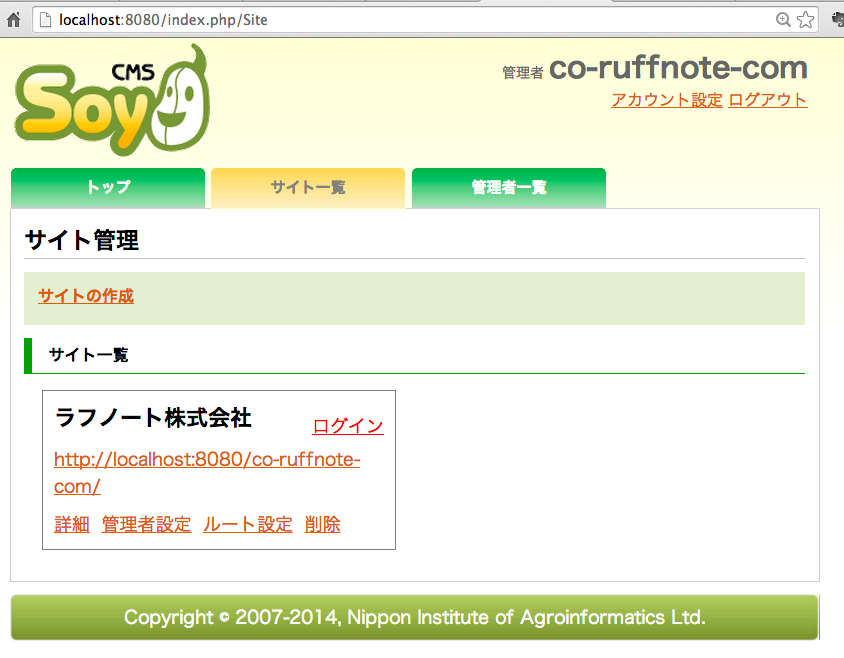Viewport: 844px width, 658px height.
Task: Open the トップ tab
Action: [108, 188]
